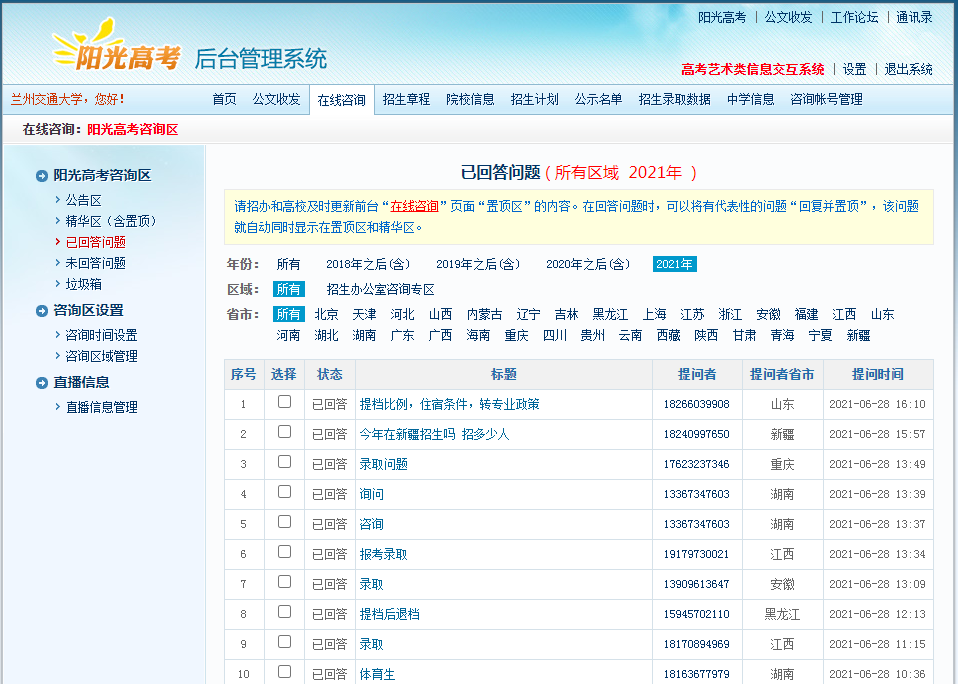Open the 招生计划 navigation tab

coord(534,99)
